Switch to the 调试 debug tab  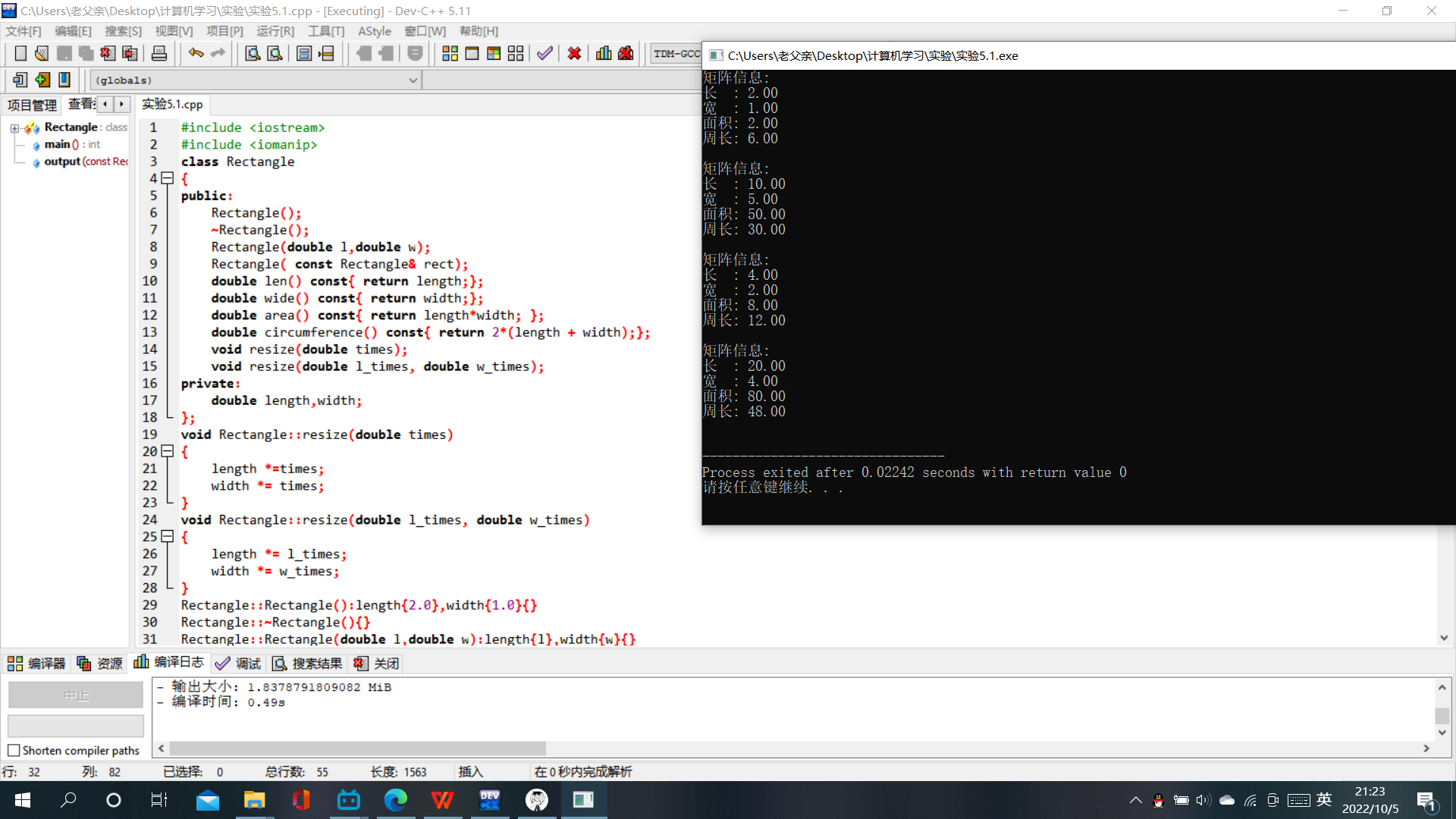tap(239, 664)
